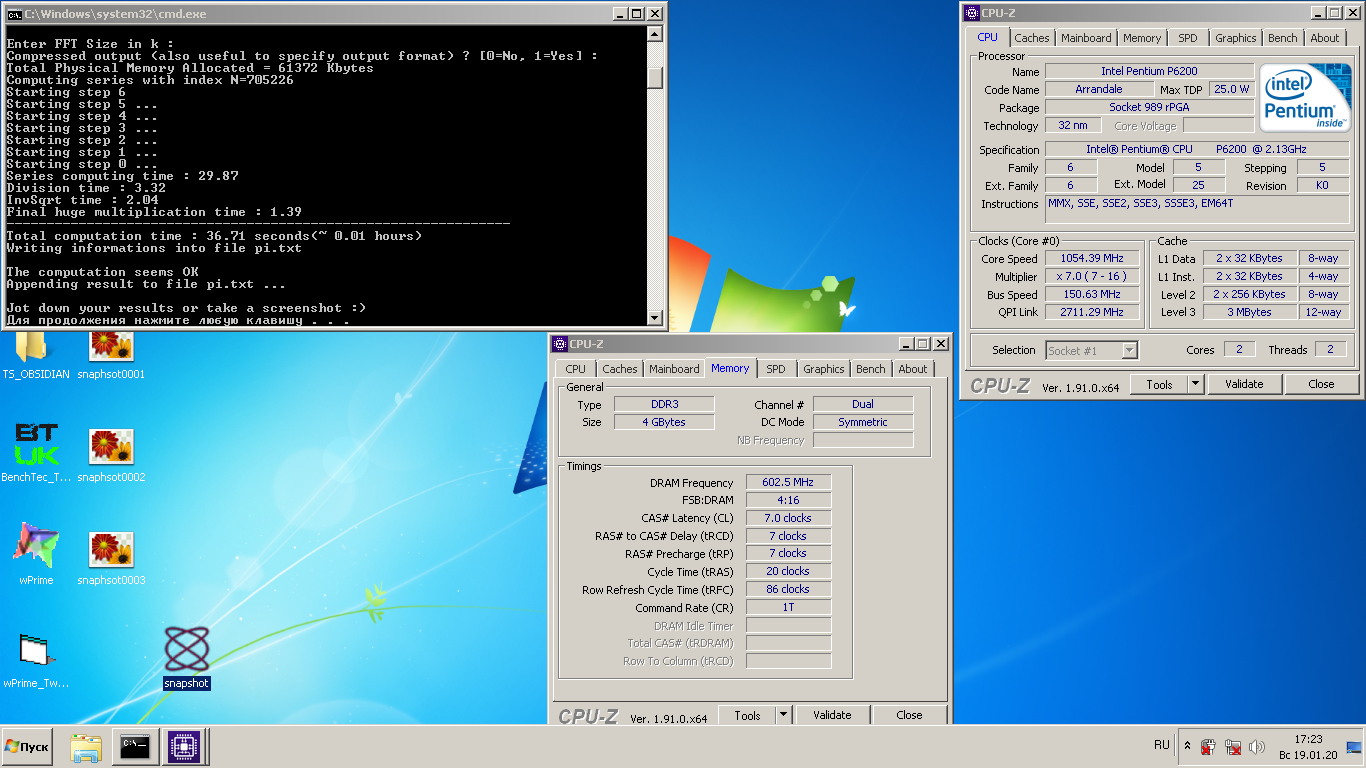The height and width of the screenshot is (768, 1366).
Task: Click the power plug tray icon
Action: tap(1208, 746)
